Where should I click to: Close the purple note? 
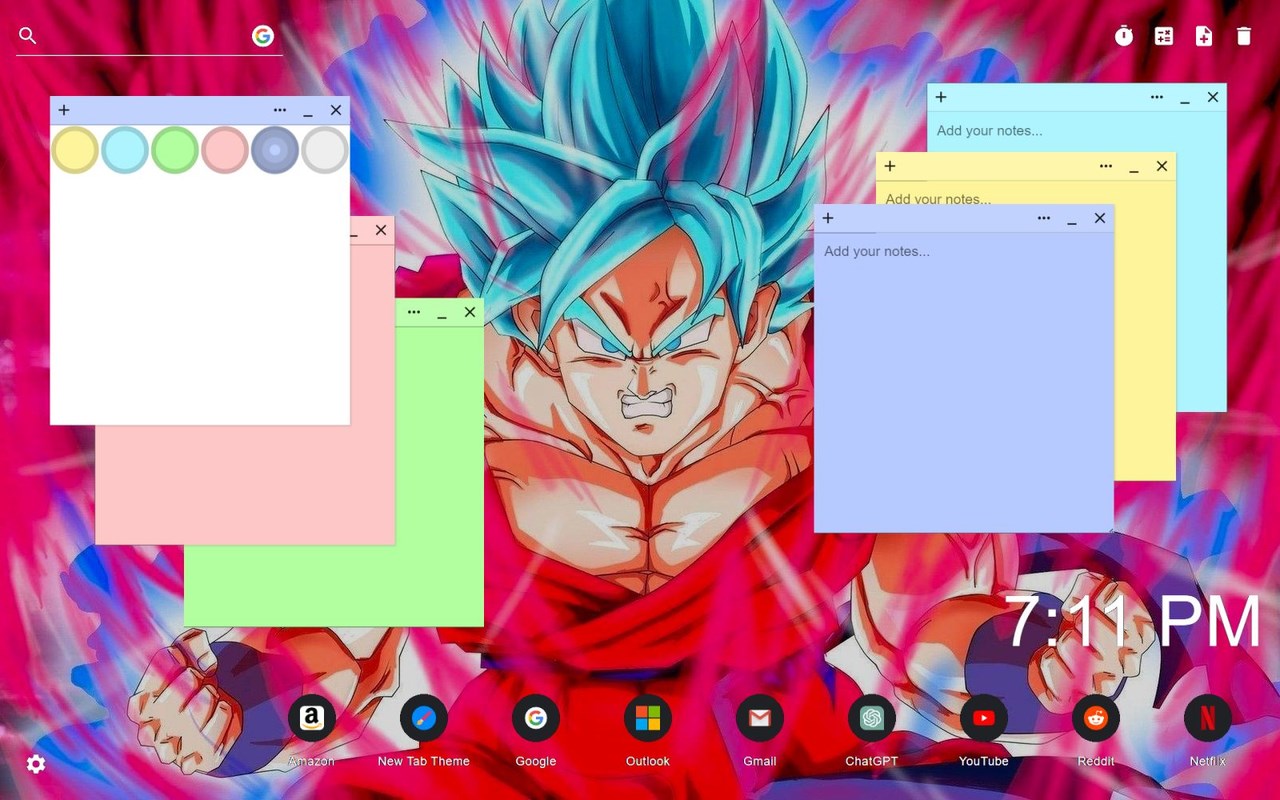point(1100,218)
